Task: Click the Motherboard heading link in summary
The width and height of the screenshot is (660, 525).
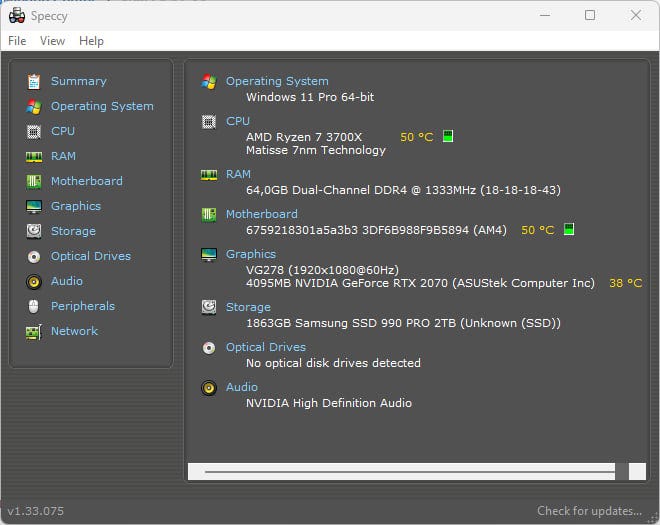Action: point(262,214)
